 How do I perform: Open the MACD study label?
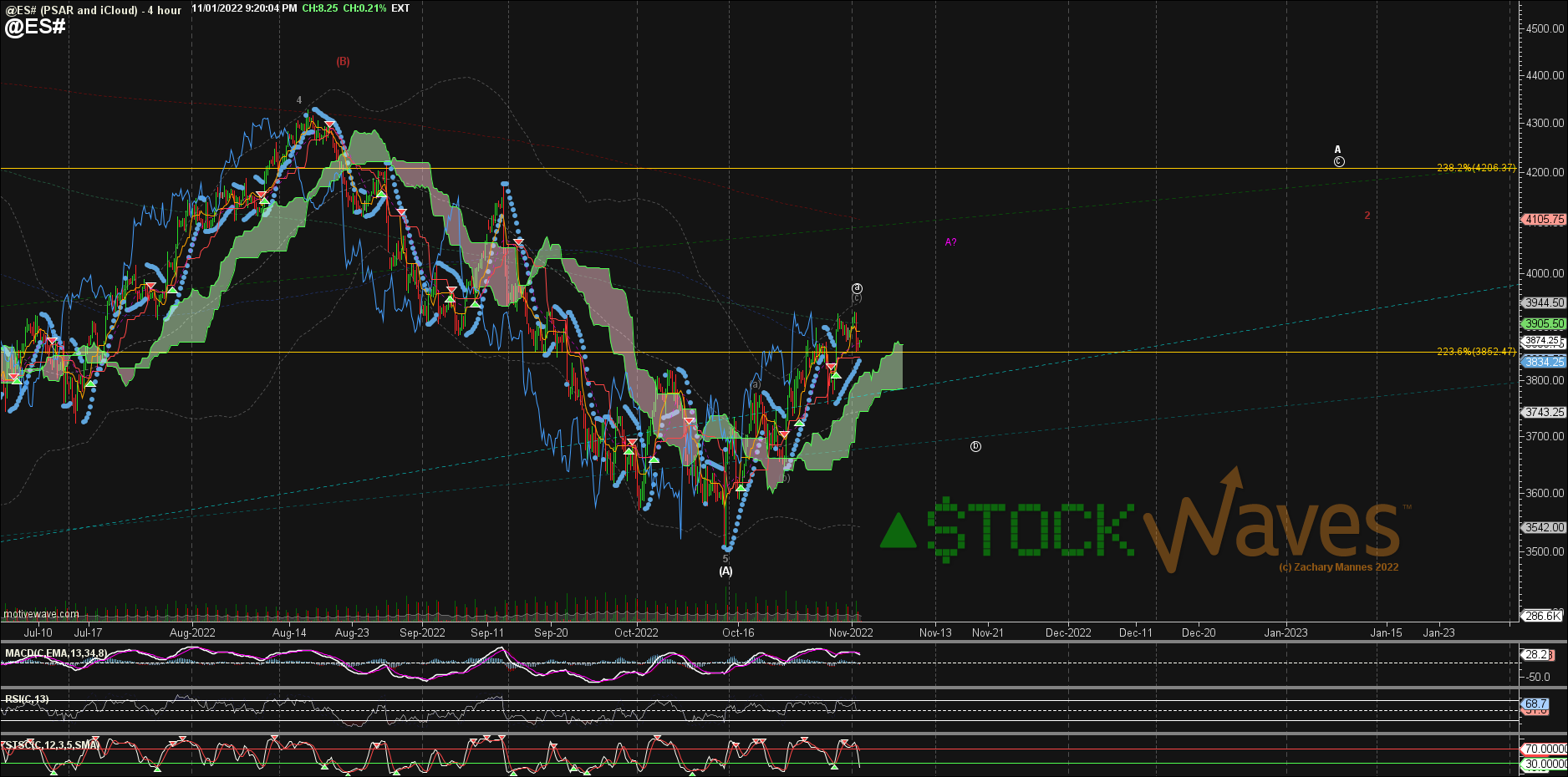[x=56, y=653]
